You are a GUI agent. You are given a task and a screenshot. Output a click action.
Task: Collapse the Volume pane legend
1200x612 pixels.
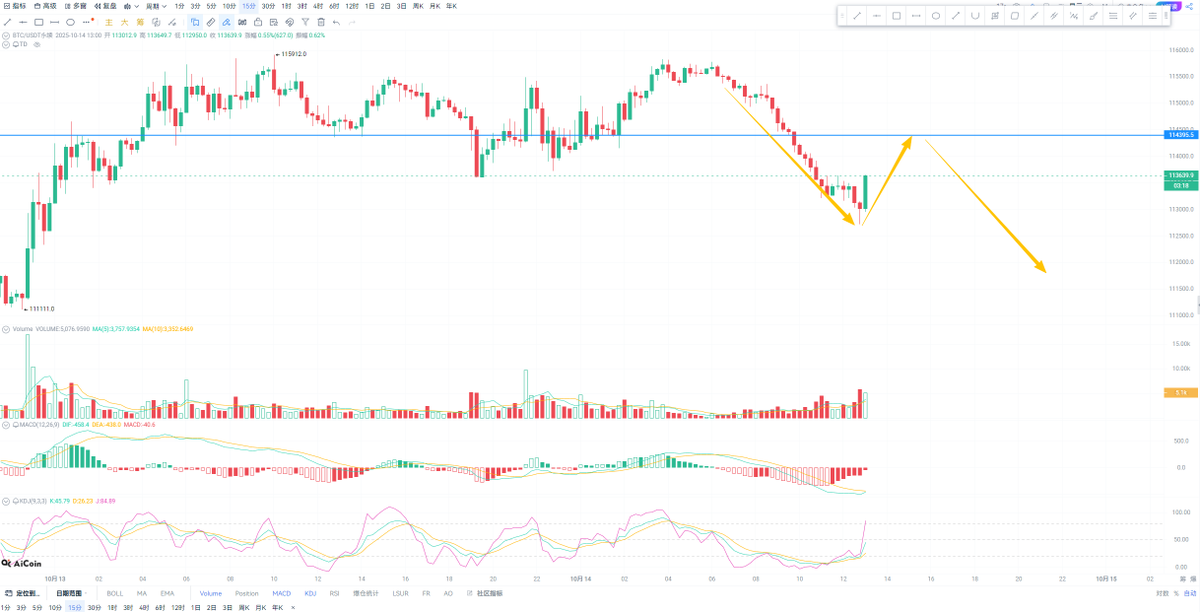[6, 328]
